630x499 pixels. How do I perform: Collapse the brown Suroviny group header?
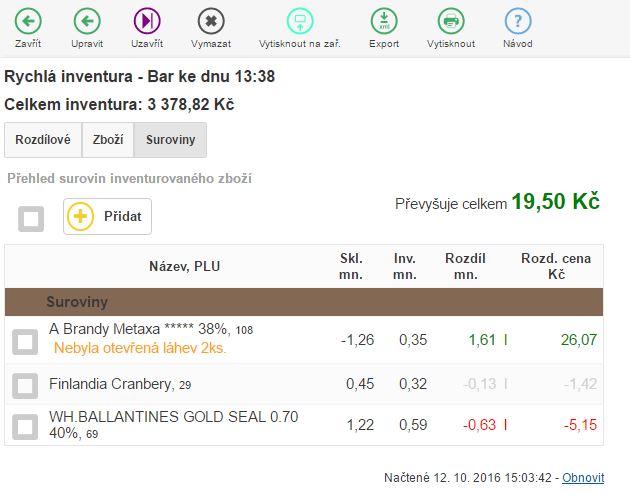[77, 301]
